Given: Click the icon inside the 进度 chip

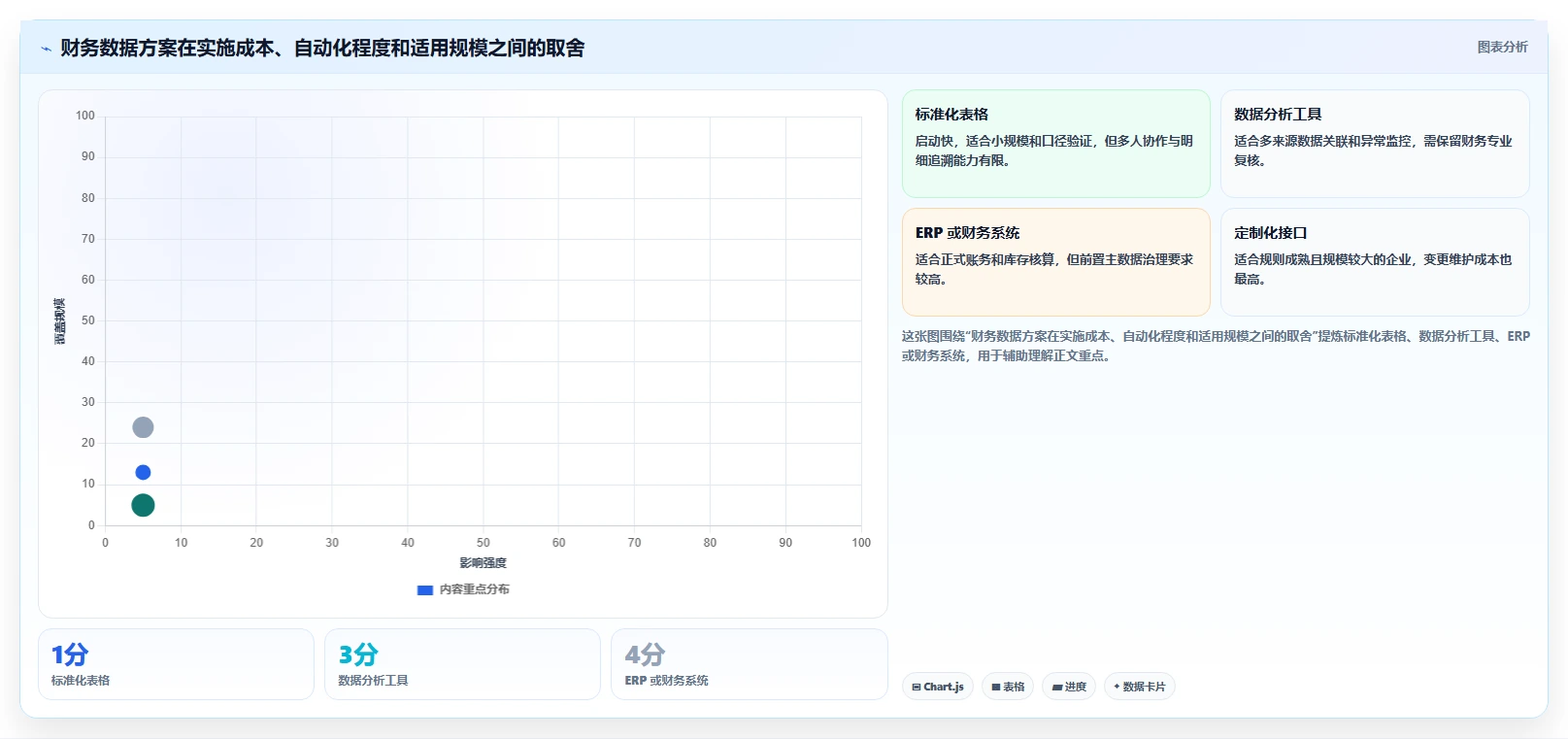Looking at the screenshot, I should pos(1057,688).
